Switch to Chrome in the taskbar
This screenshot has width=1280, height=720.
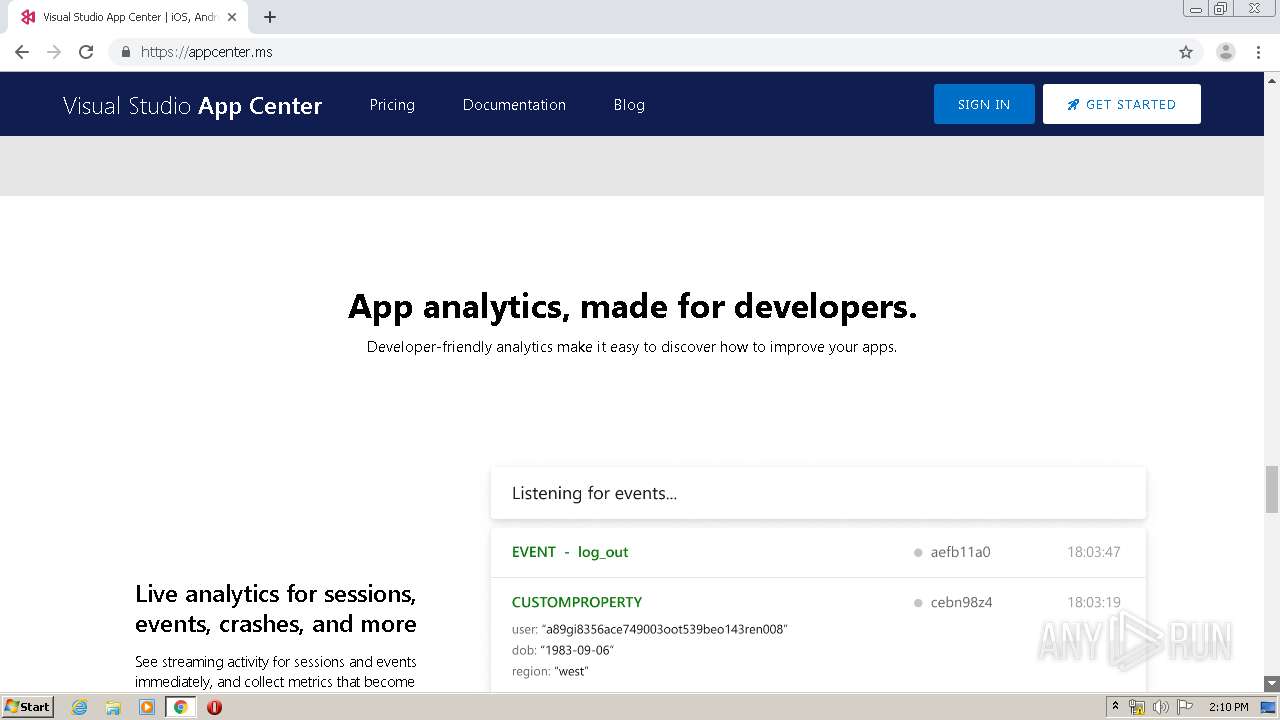[180, 707]
